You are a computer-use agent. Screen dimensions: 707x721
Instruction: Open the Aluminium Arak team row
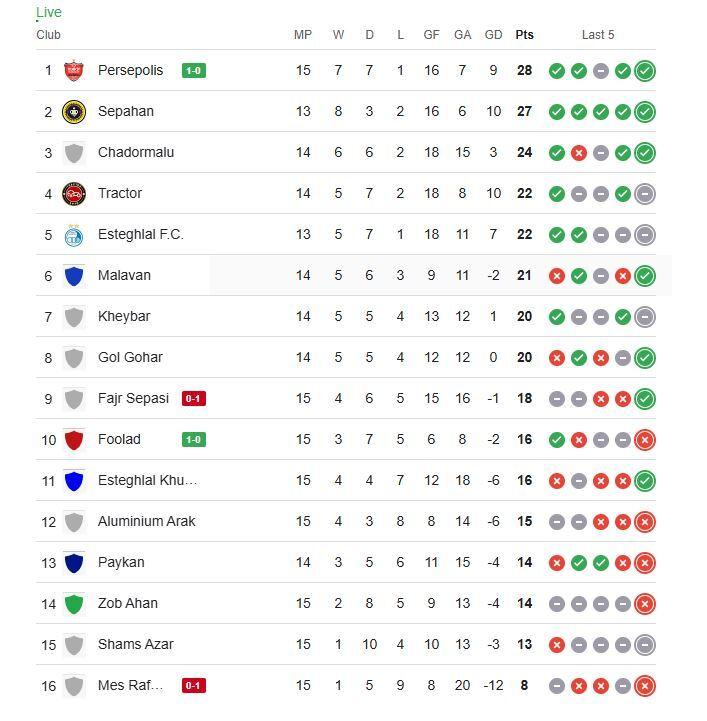point(146,522)
